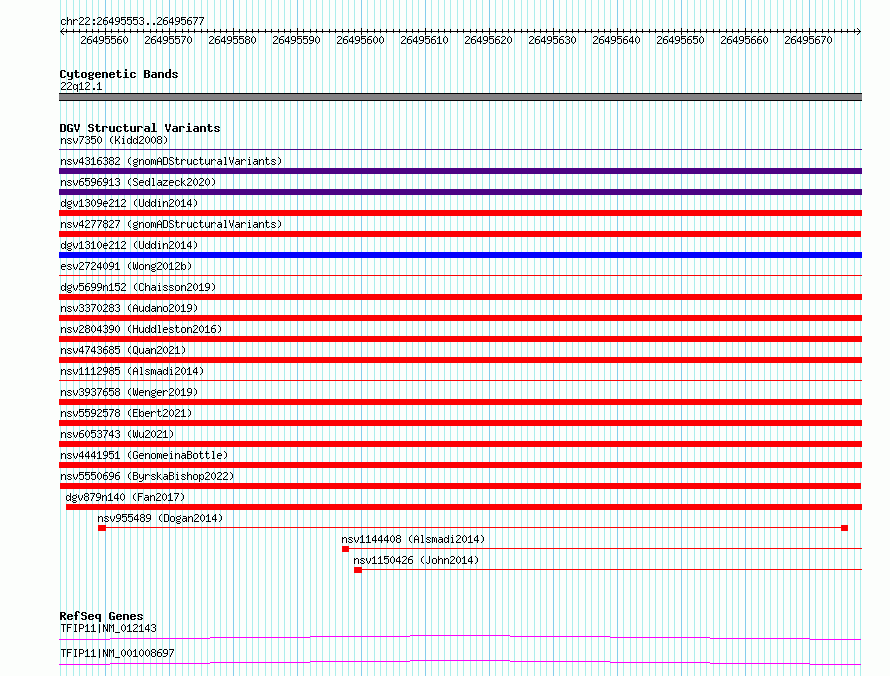Open the Cytogenetic Bands track heading
Viewport: 890px width, 676px height.
(x=119, y=74)
